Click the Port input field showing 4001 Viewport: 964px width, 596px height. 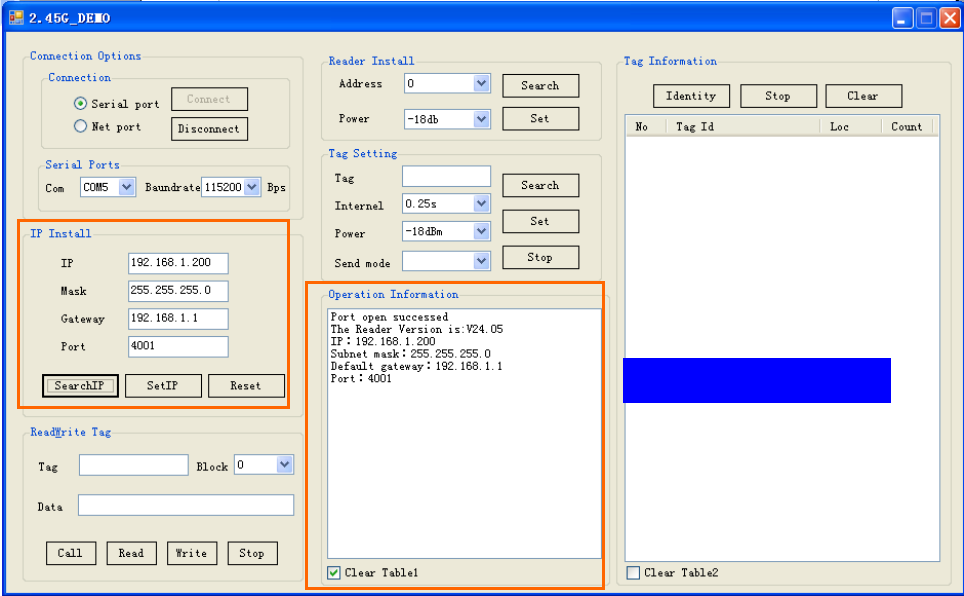[x=178, y=346]
